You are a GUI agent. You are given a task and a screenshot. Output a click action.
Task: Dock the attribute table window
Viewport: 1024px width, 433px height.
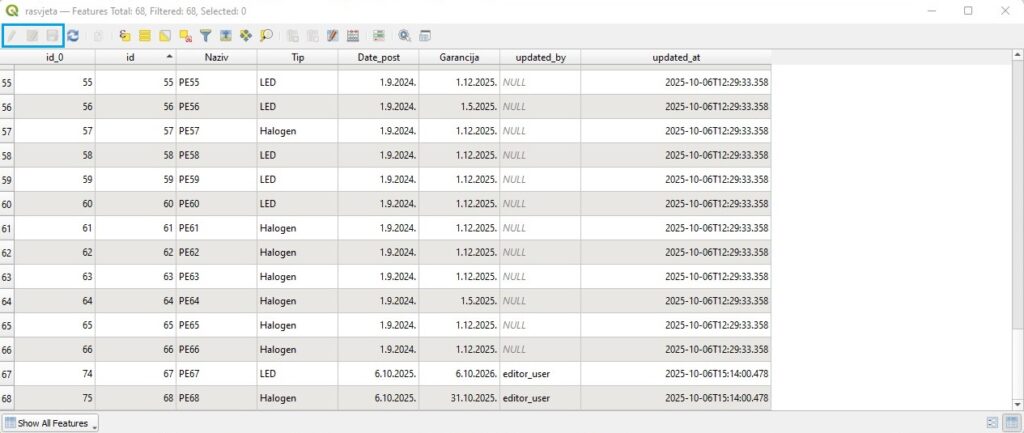coord(425,36)
